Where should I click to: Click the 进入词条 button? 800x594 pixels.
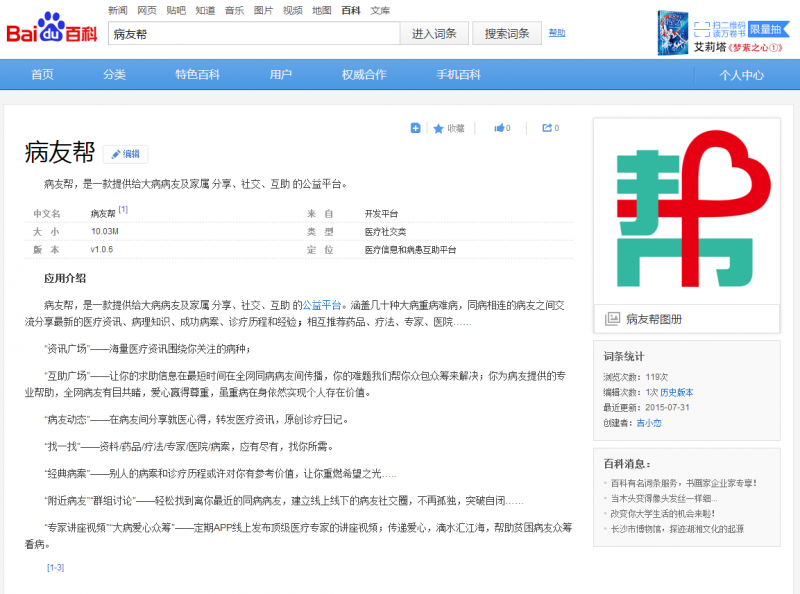click(434, 34)
